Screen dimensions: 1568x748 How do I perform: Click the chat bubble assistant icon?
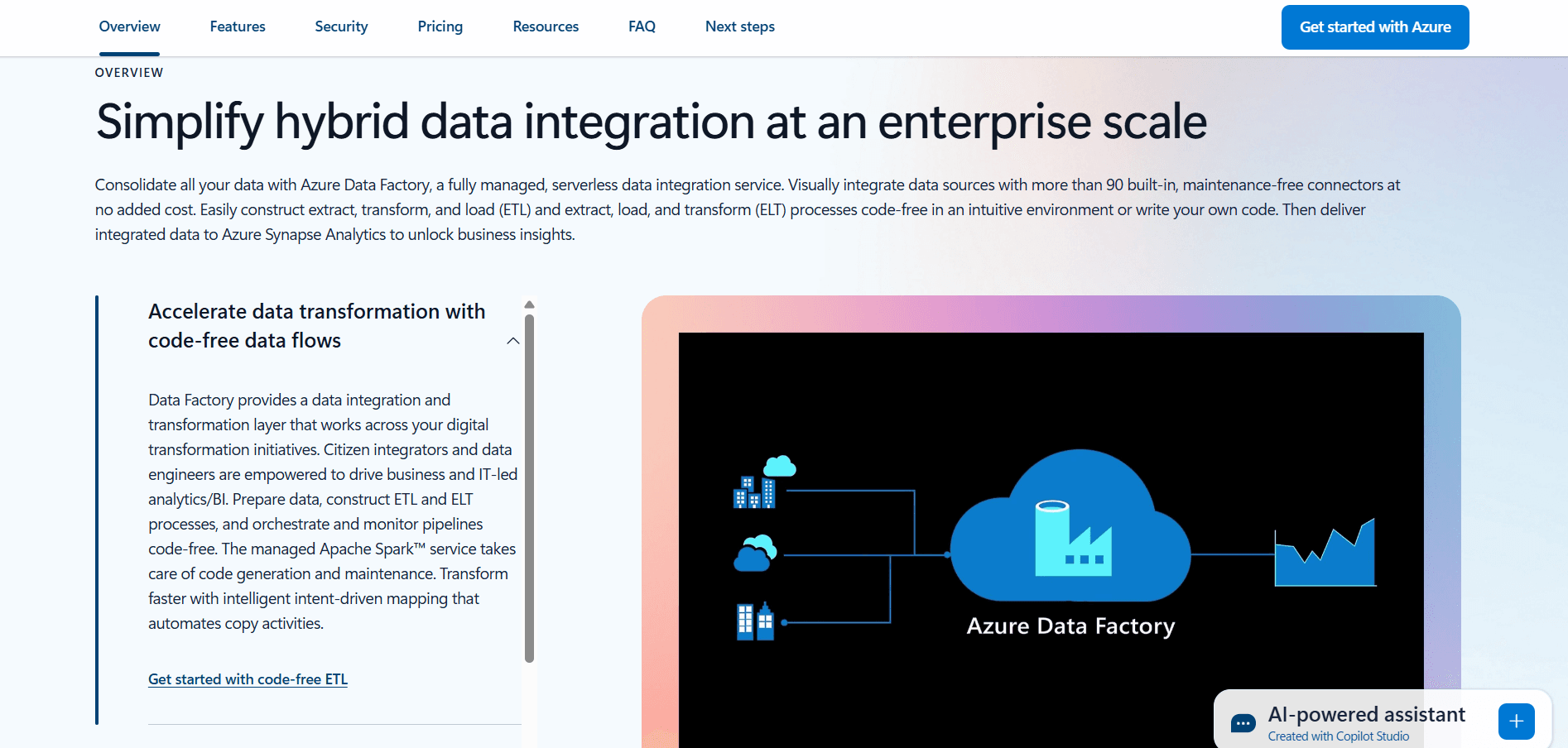point(1243,723)
